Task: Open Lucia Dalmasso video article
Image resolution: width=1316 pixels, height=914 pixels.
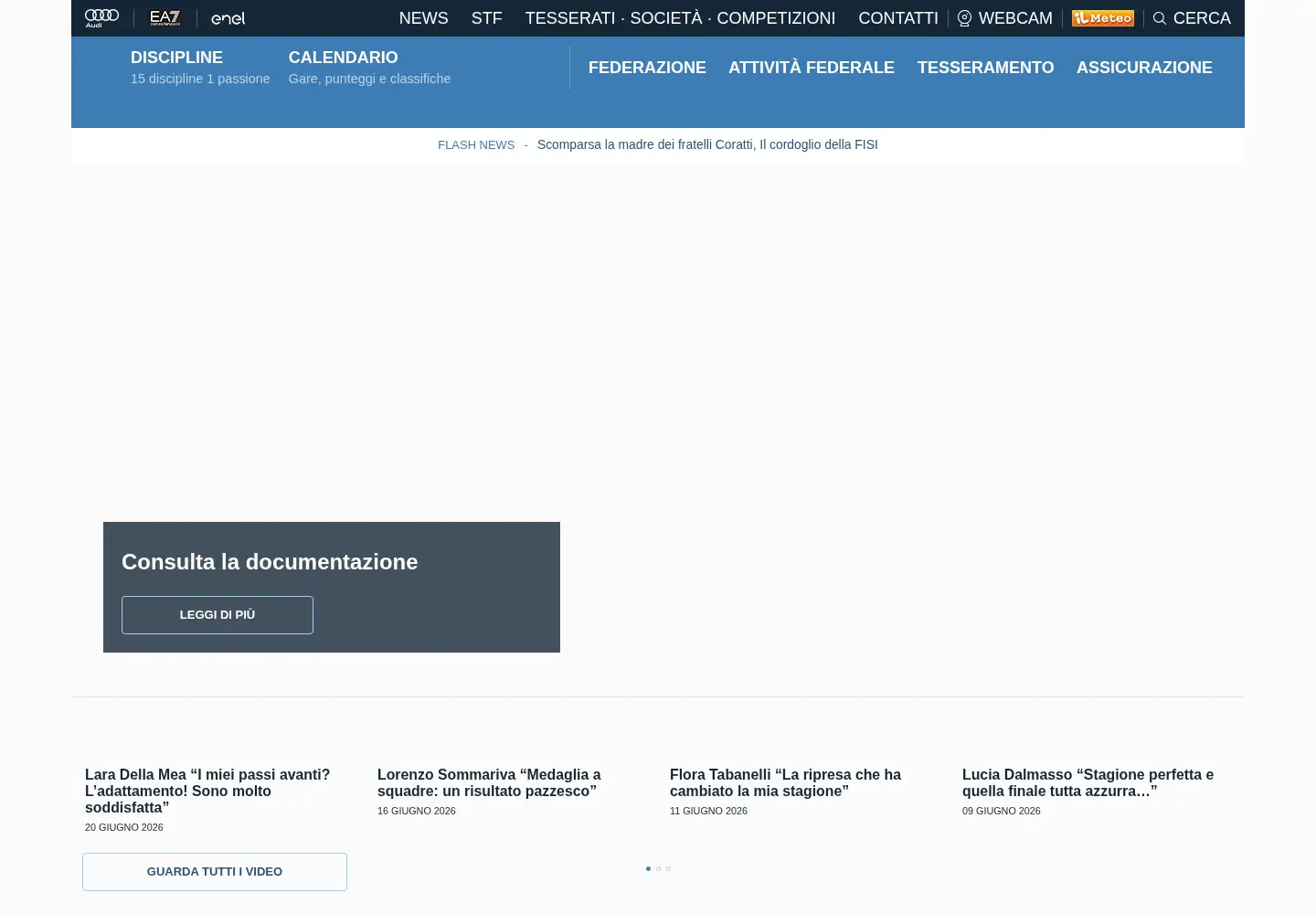Action: tap(1088, 782)
